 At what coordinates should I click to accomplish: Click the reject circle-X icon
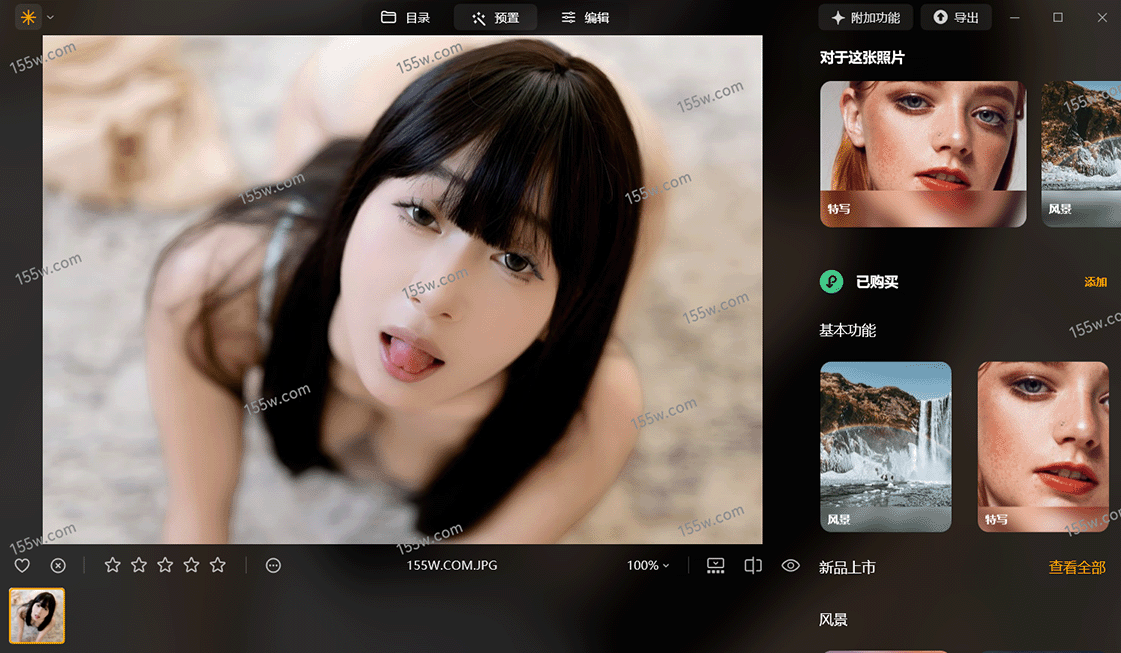58,565
